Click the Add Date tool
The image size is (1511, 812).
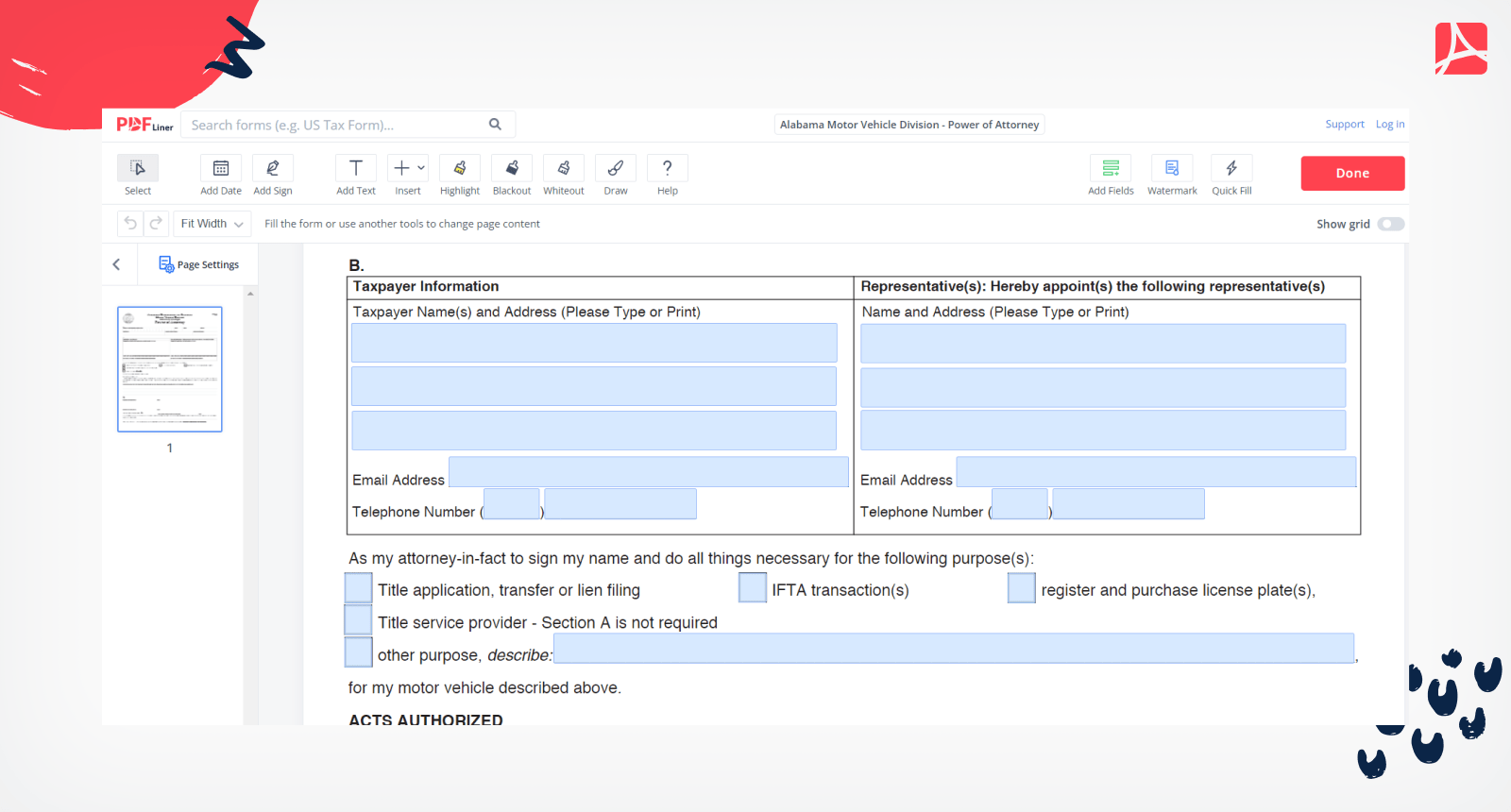[x=221, y=175]
